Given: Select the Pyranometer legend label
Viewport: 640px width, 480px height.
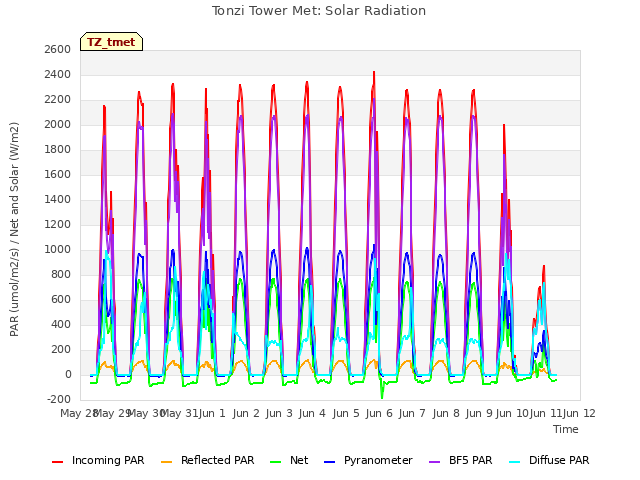Looking at the screenshot, I should [378, 460].
